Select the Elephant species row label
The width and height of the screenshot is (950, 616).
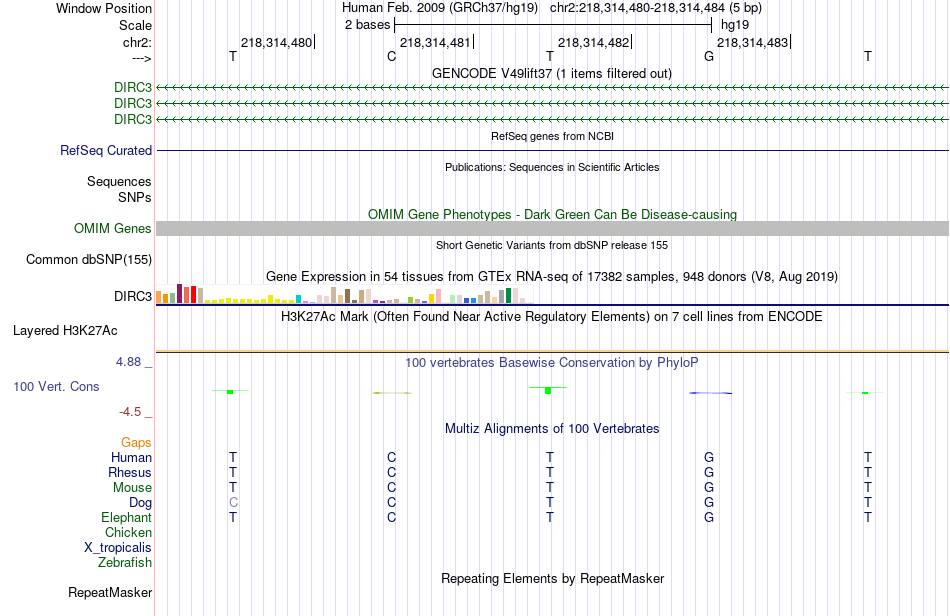click(126, 517)
